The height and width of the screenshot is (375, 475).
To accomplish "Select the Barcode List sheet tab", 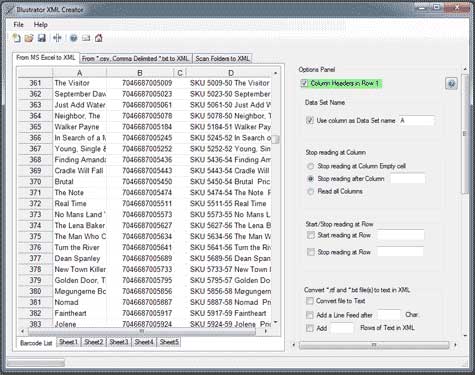I will point(36,343).
